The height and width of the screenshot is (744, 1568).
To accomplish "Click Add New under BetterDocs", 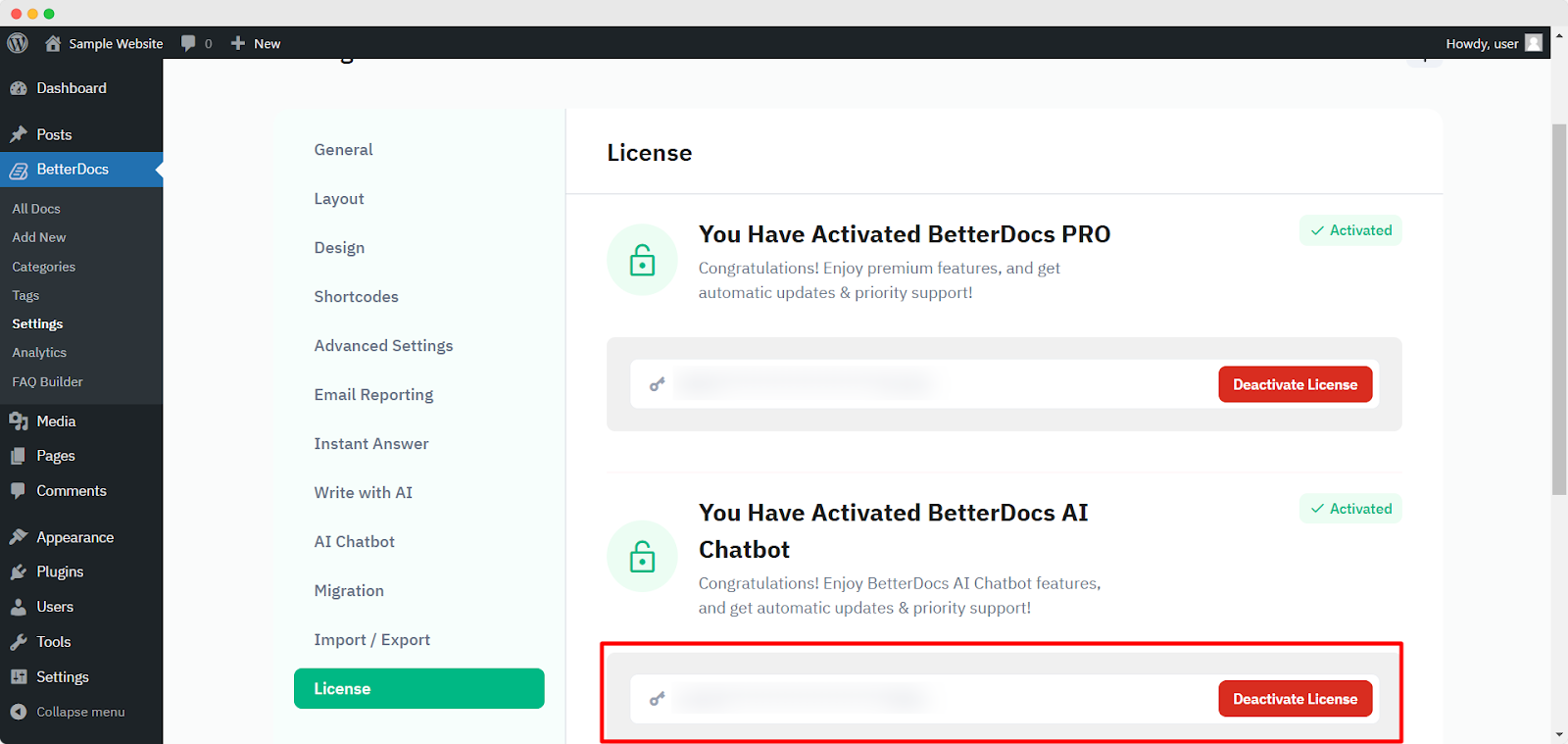I will coord(38,236).
